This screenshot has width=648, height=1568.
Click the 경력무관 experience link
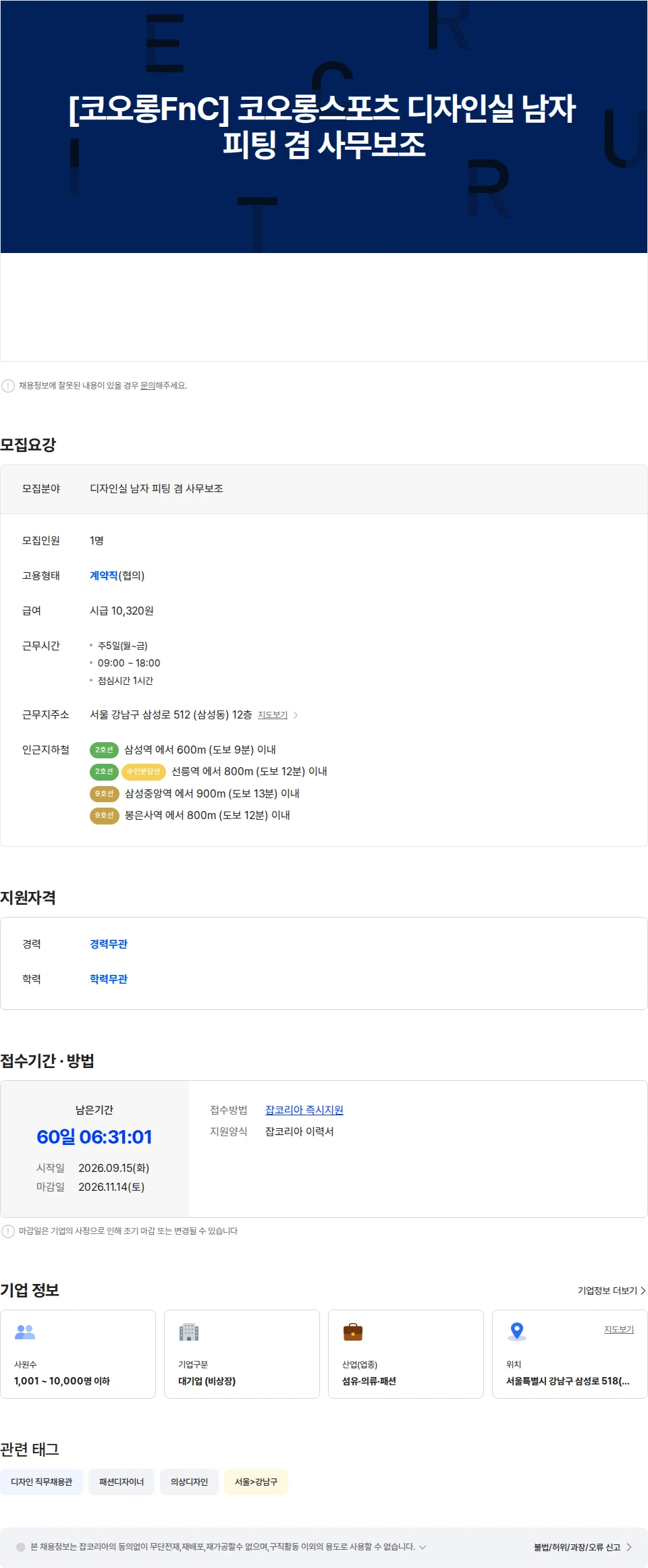click(x=109, y=944)
